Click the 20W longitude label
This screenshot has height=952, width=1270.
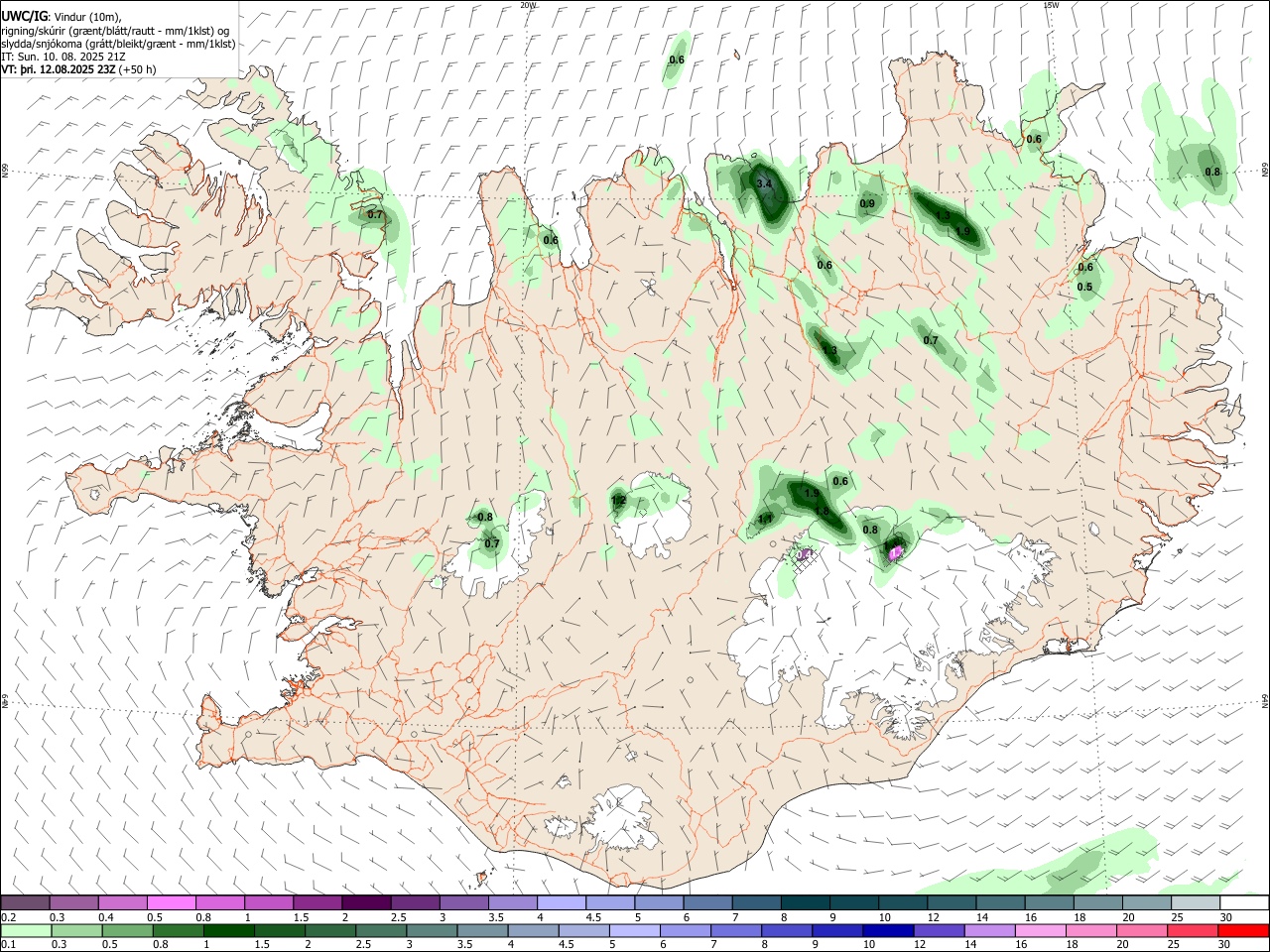click(528, 5)
